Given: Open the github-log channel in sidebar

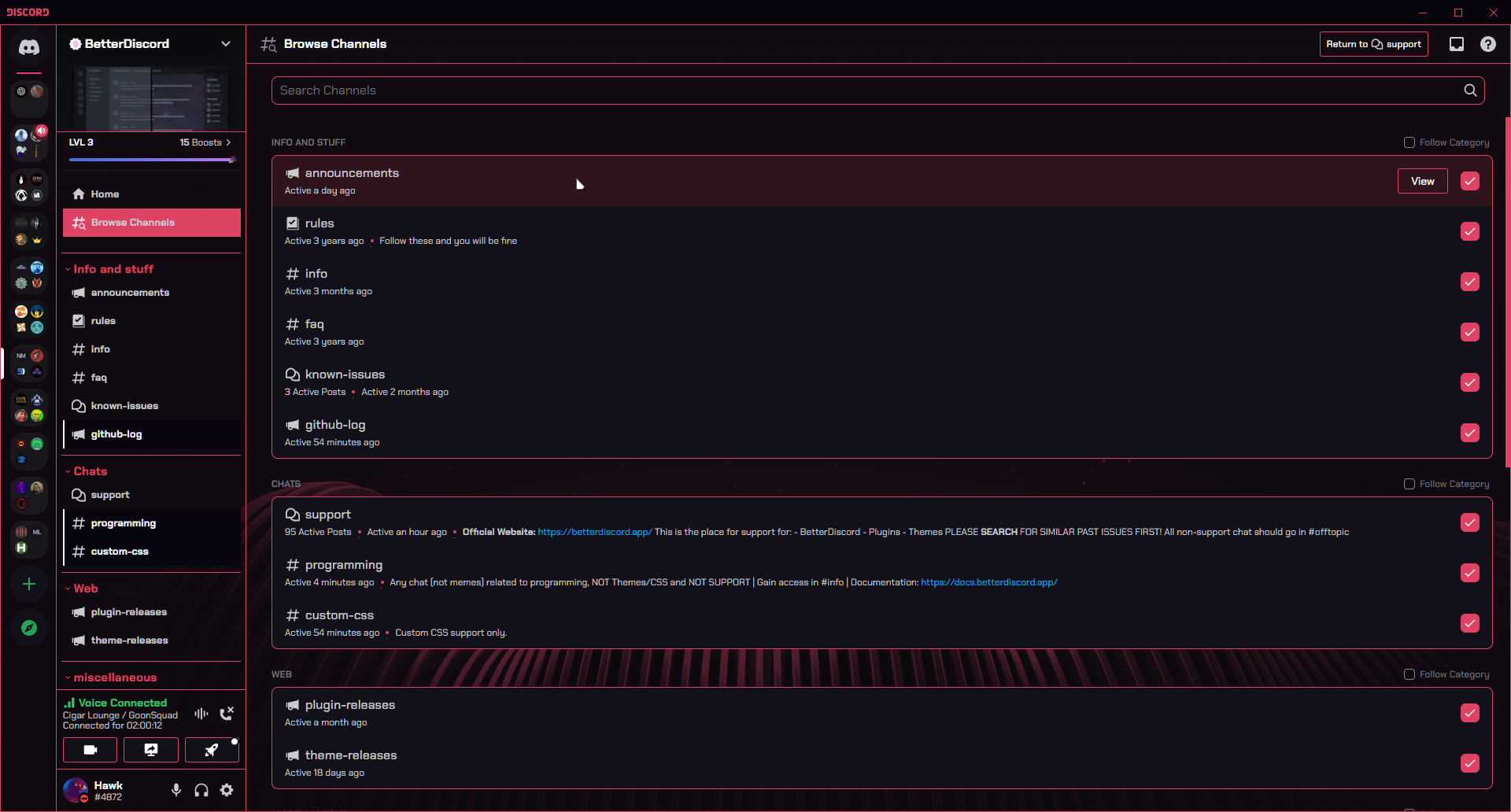Looking at the screenshot, I should click(x=152, y=434).
